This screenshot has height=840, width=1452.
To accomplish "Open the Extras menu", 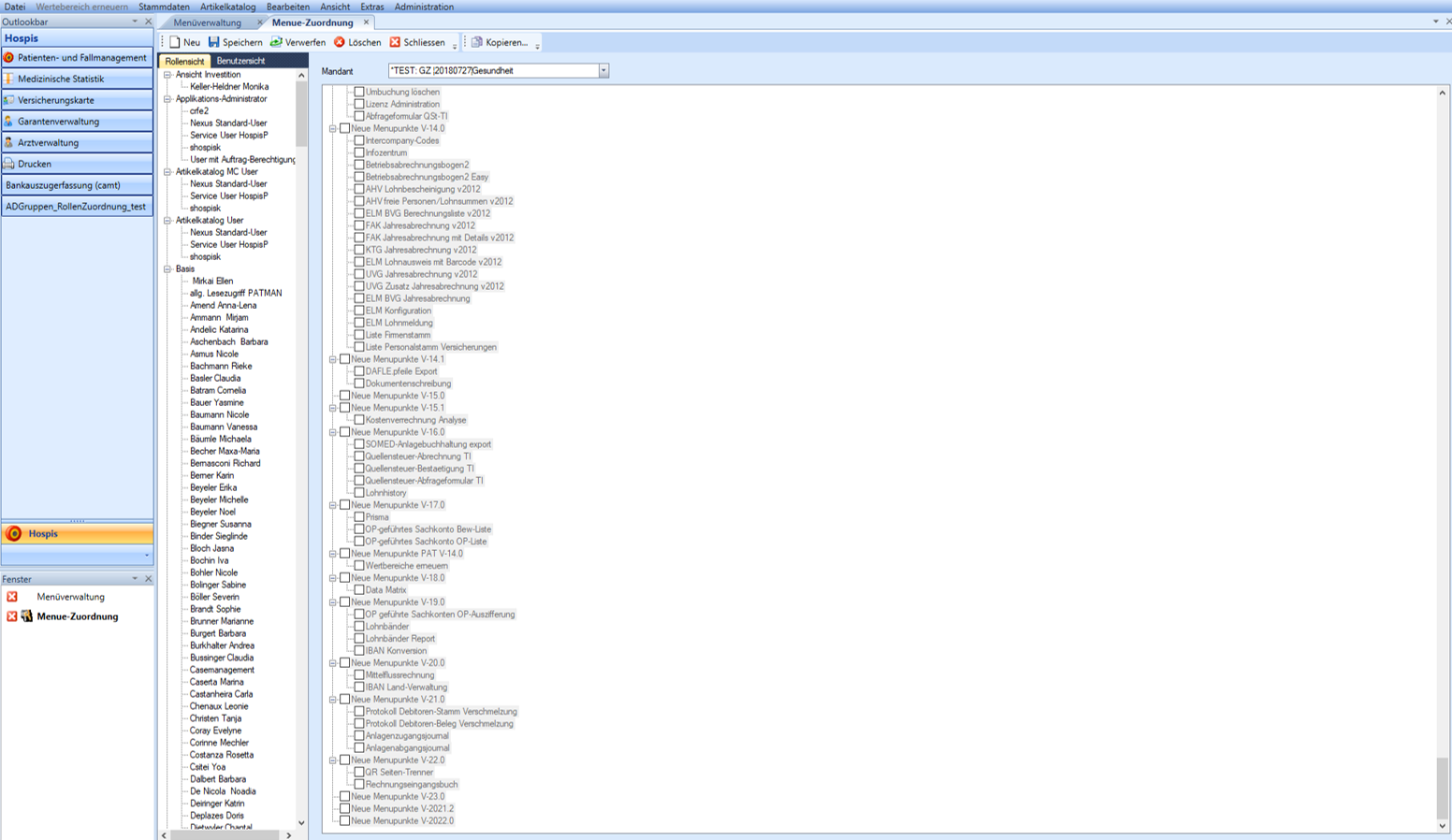I will pos(371,7).
